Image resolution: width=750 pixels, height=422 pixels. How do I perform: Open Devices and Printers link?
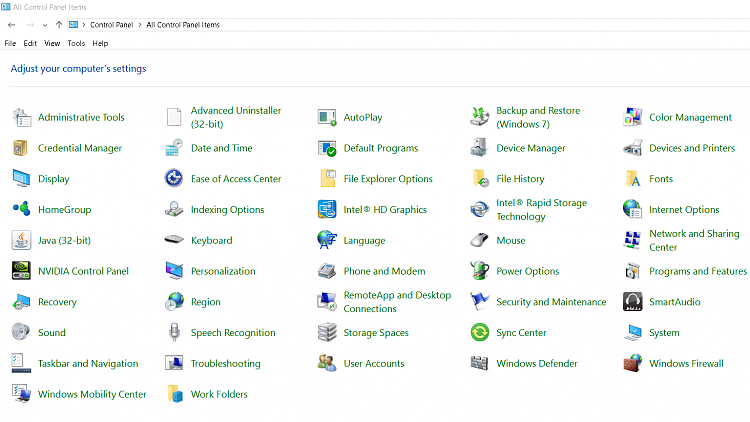[x=692, y=148]
